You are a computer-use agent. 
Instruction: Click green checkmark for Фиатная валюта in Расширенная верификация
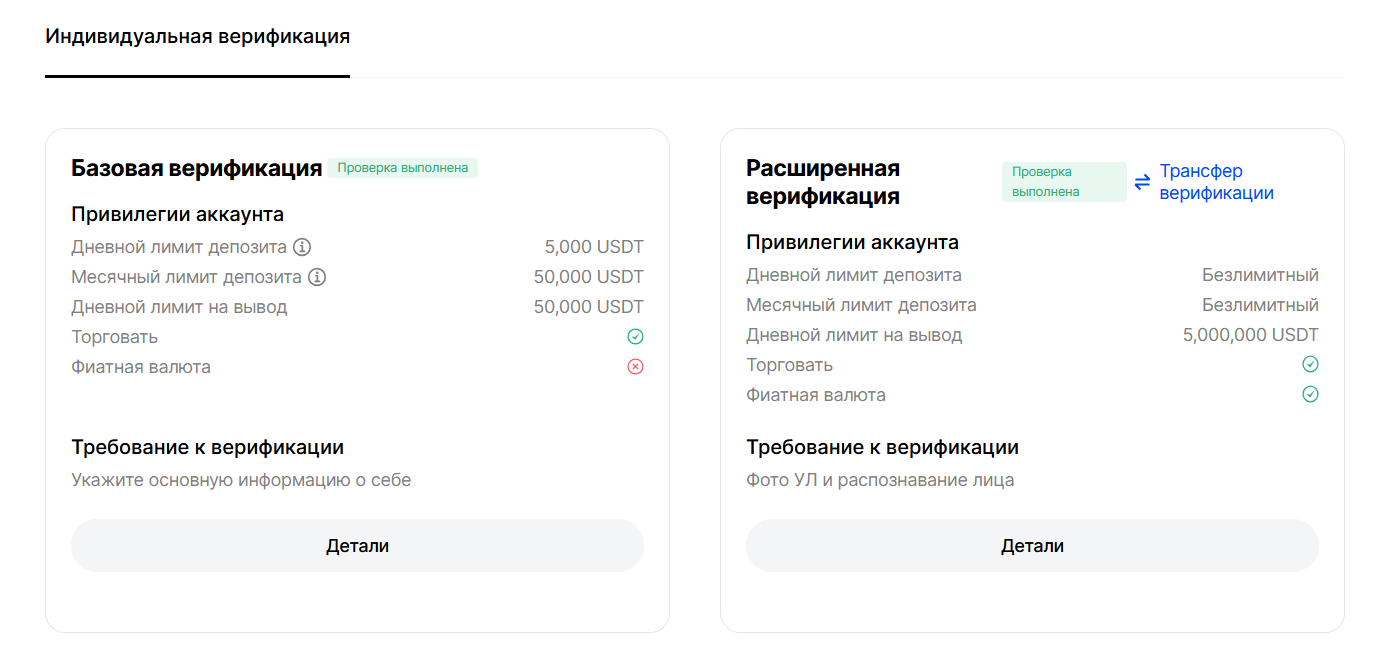1310,395
